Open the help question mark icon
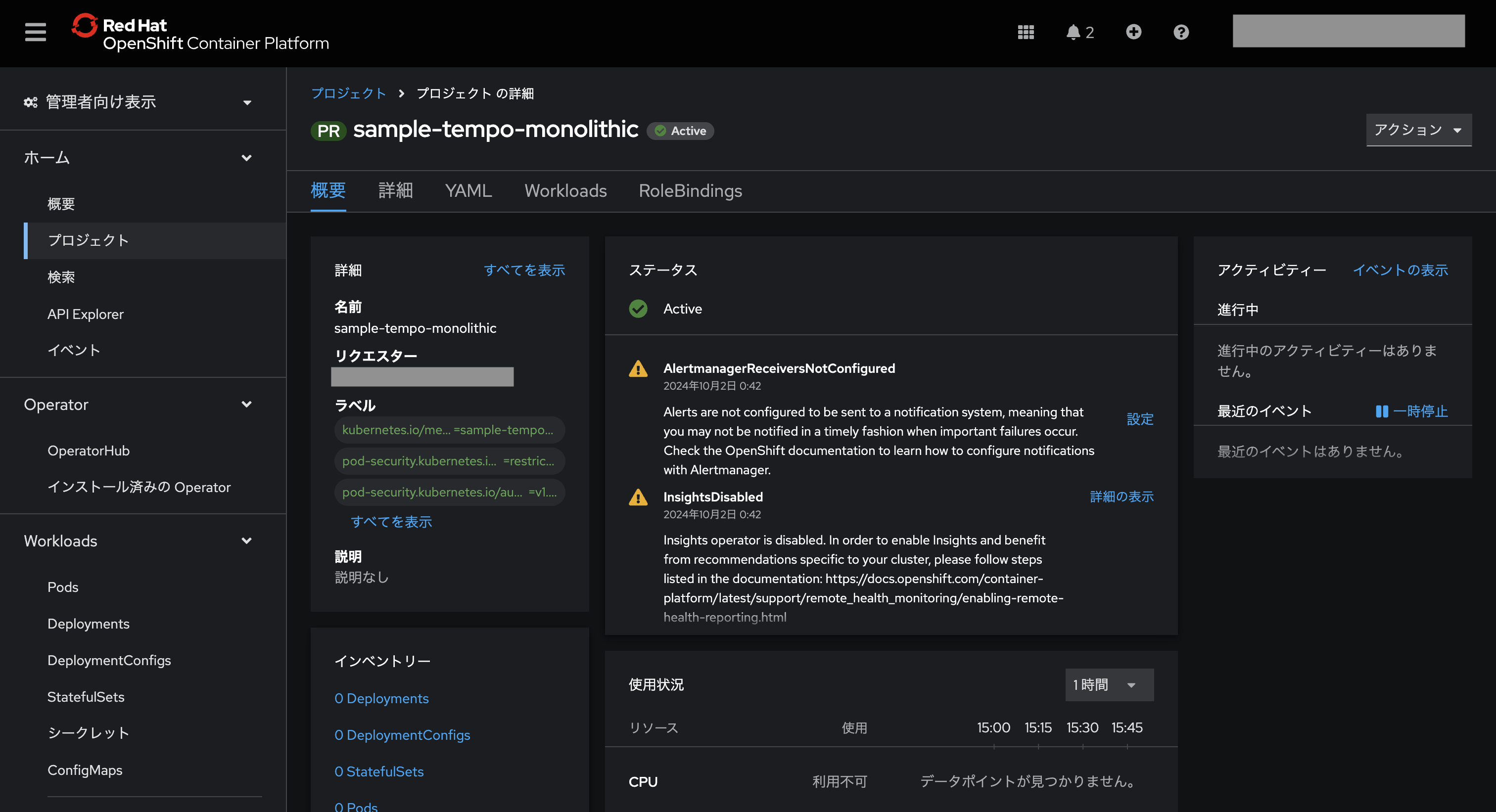 coord(1181,32)
